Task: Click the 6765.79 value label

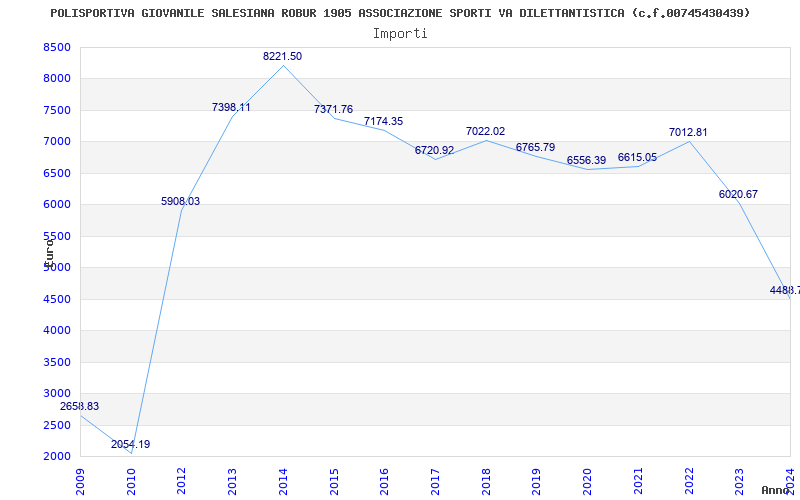Action: 535,147
